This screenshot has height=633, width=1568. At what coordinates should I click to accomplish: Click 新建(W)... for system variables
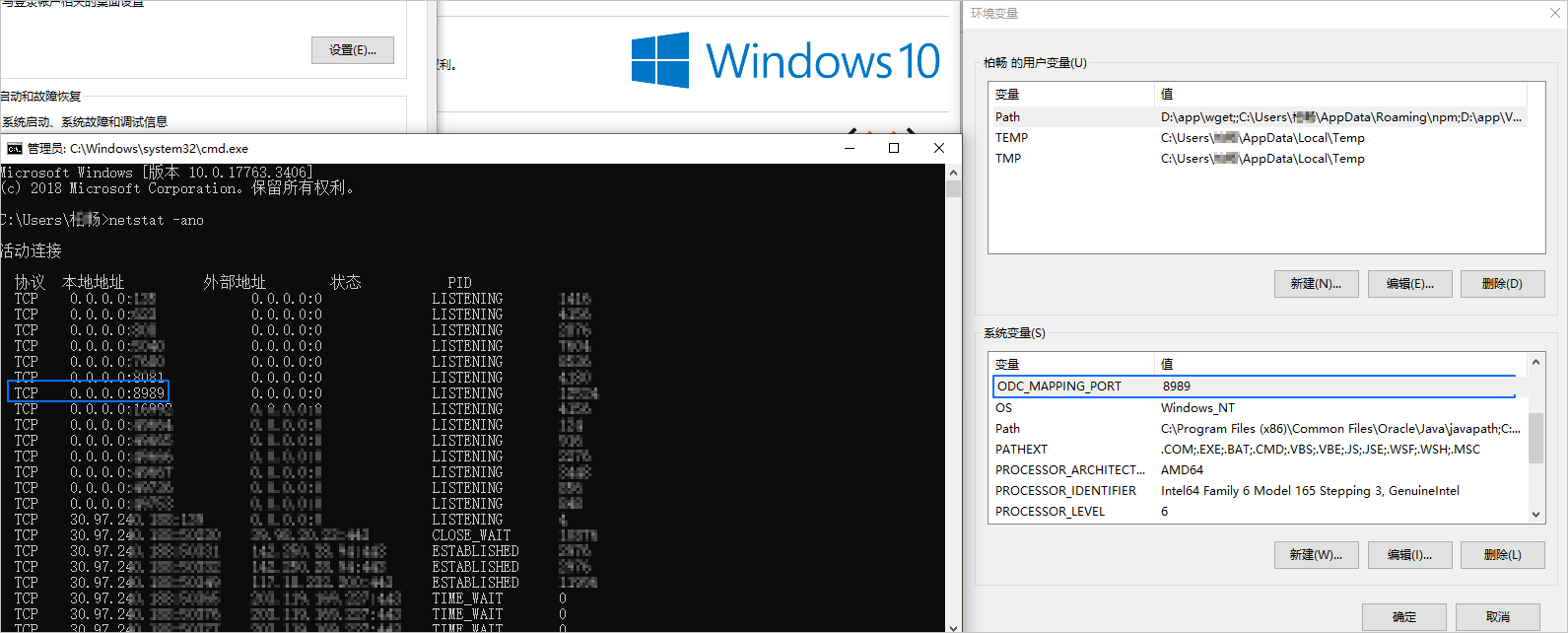pos(1316,555)
